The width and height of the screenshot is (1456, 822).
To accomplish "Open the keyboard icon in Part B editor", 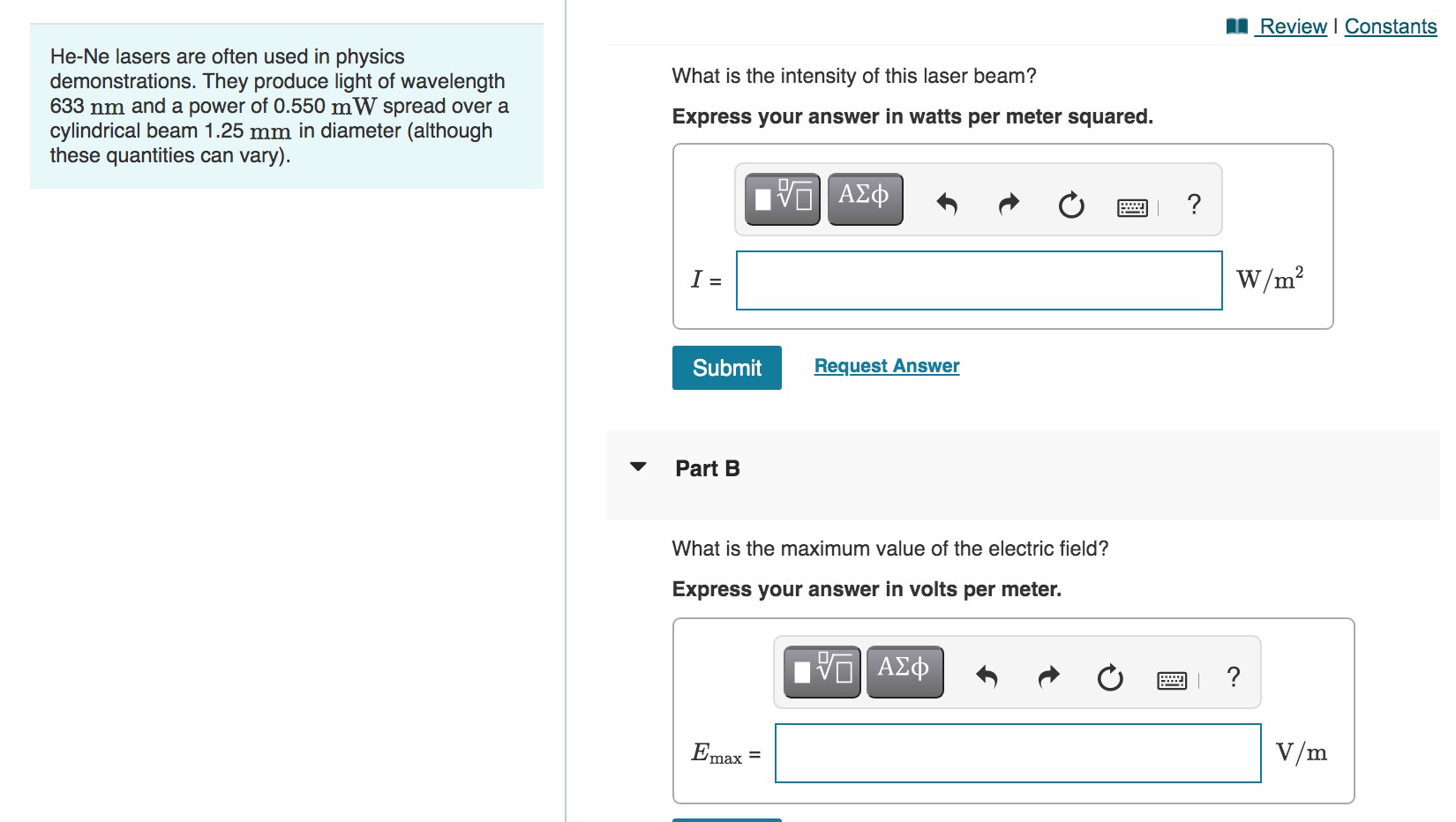I will [1171, 677].
